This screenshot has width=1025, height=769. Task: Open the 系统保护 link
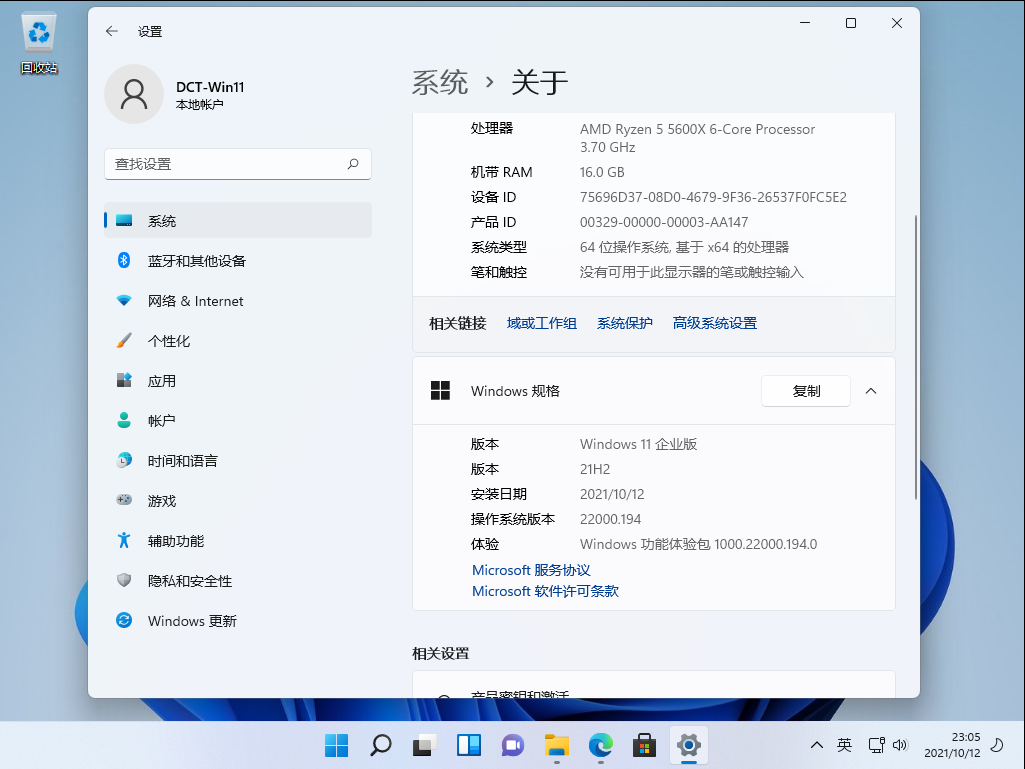click(x=624, y=323)
